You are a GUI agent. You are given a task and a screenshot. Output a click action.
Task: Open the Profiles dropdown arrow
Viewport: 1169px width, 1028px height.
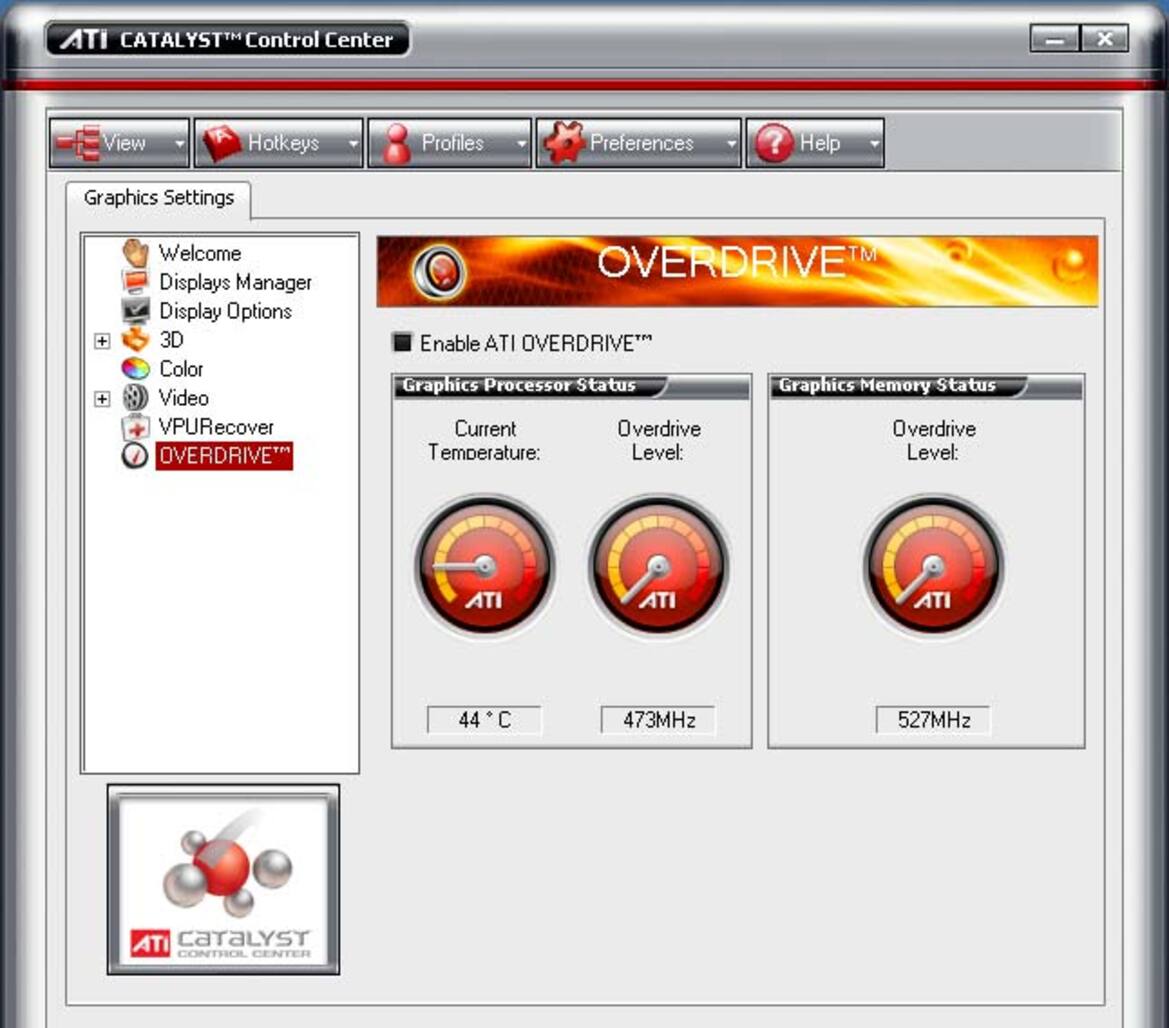pos(521,143)
